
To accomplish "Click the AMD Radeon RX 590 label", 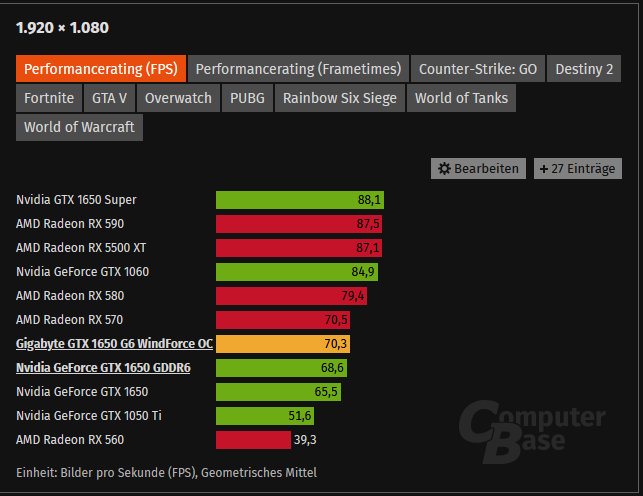I will click(70, 224).
